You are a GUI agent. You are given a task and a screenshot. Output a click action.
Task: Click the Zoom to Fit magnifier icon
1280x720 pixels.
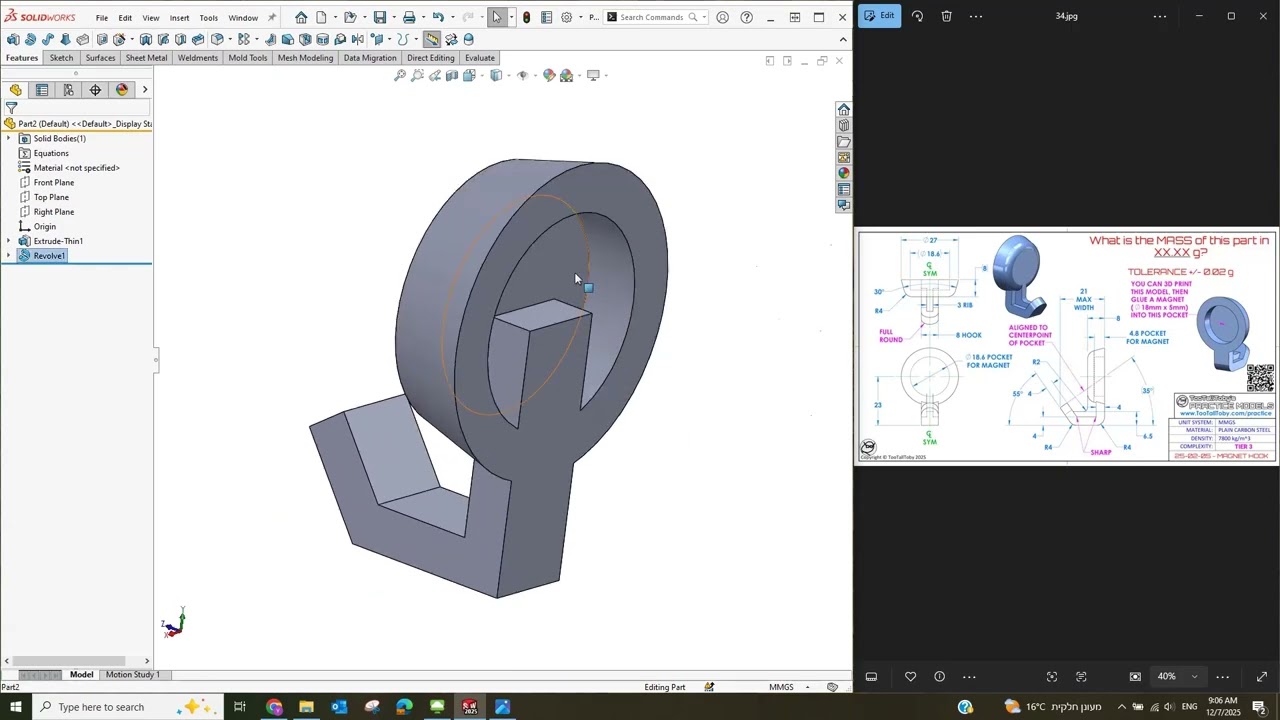(400, 75)
